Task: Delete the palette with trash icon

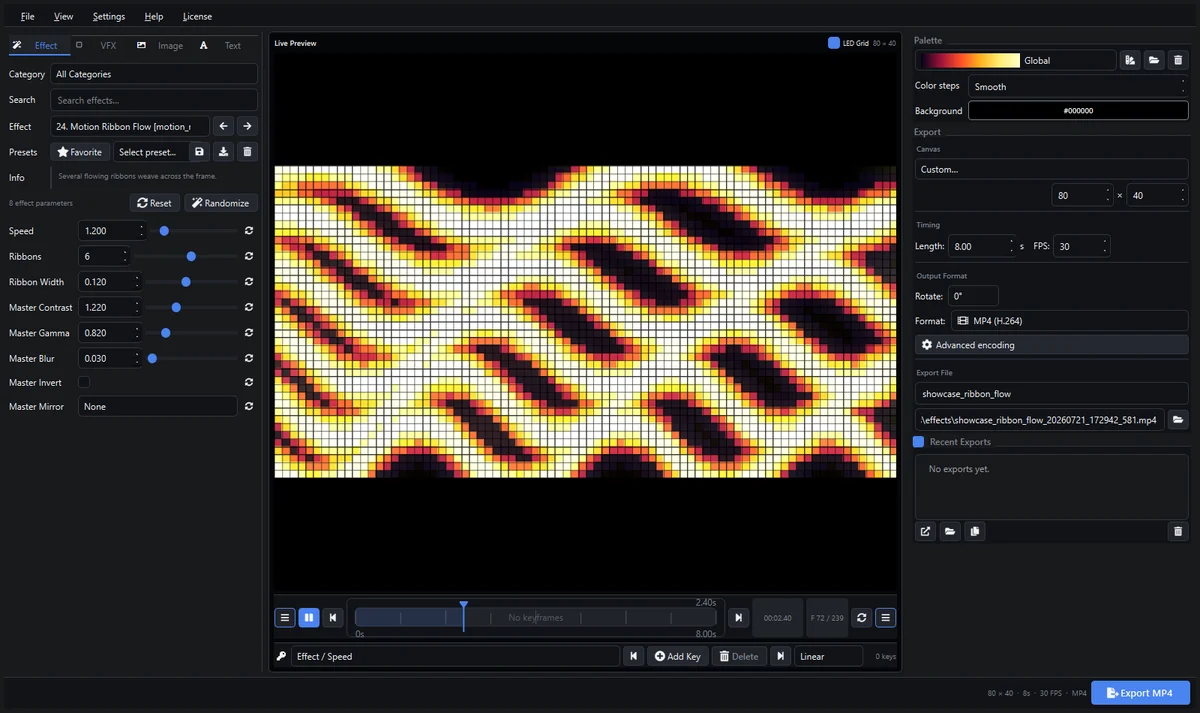Action: (x=1178, y=60)
